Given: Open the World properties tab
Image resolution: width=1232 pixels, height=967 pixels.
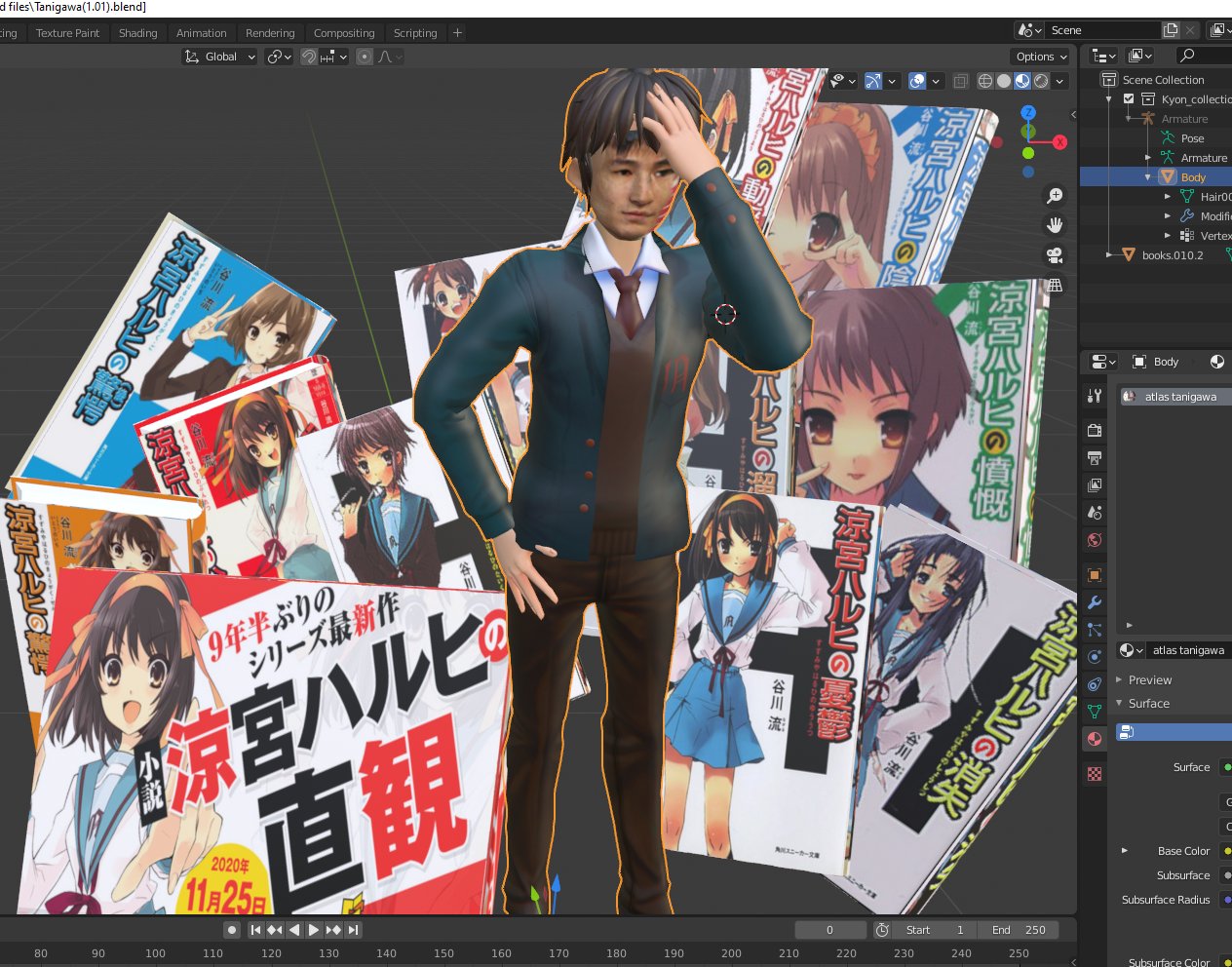Looking at the screenshot, I should pyautogui.click(x=1095, y=540).
